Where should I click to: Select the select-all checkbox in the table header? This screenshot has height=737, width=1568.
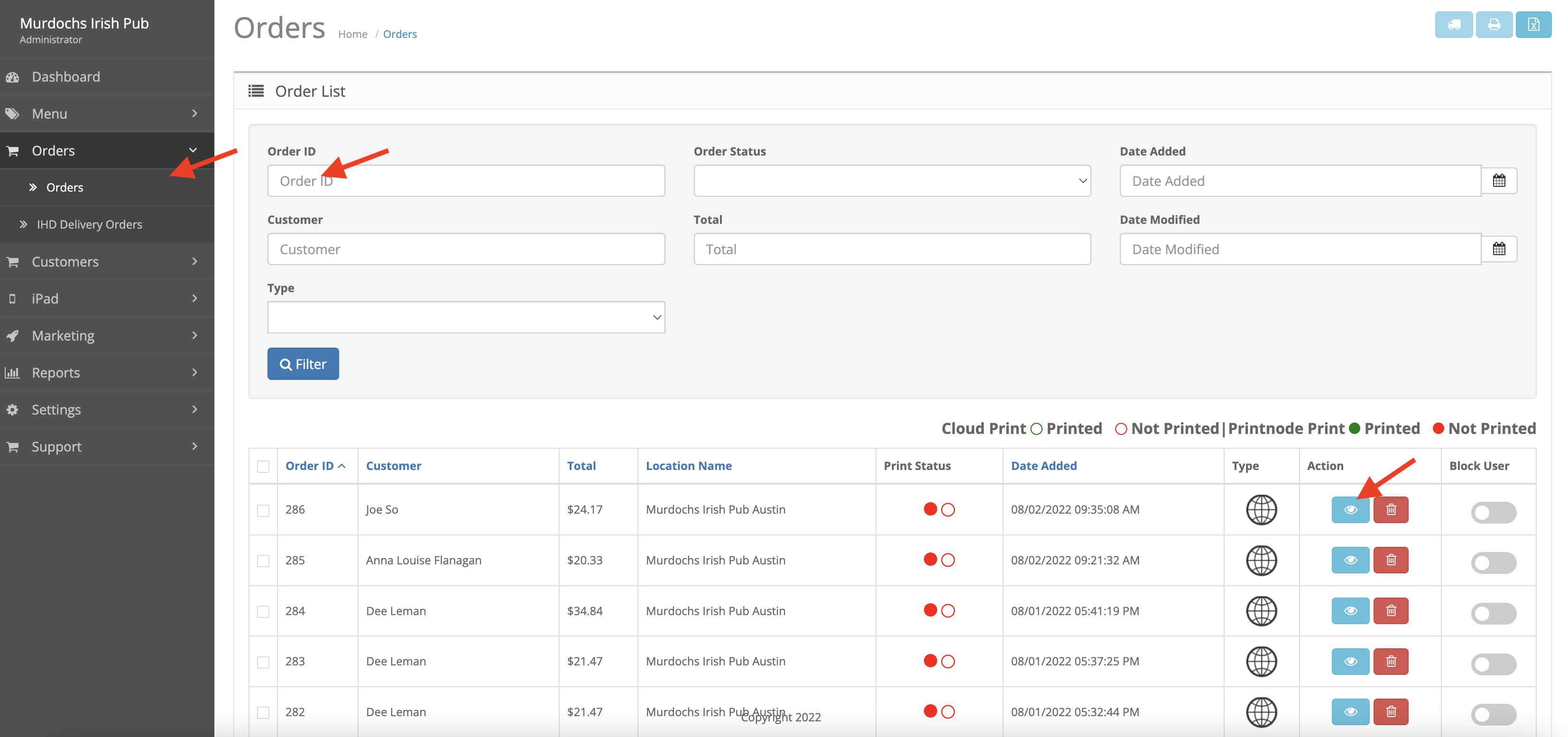tap(263, 466)
